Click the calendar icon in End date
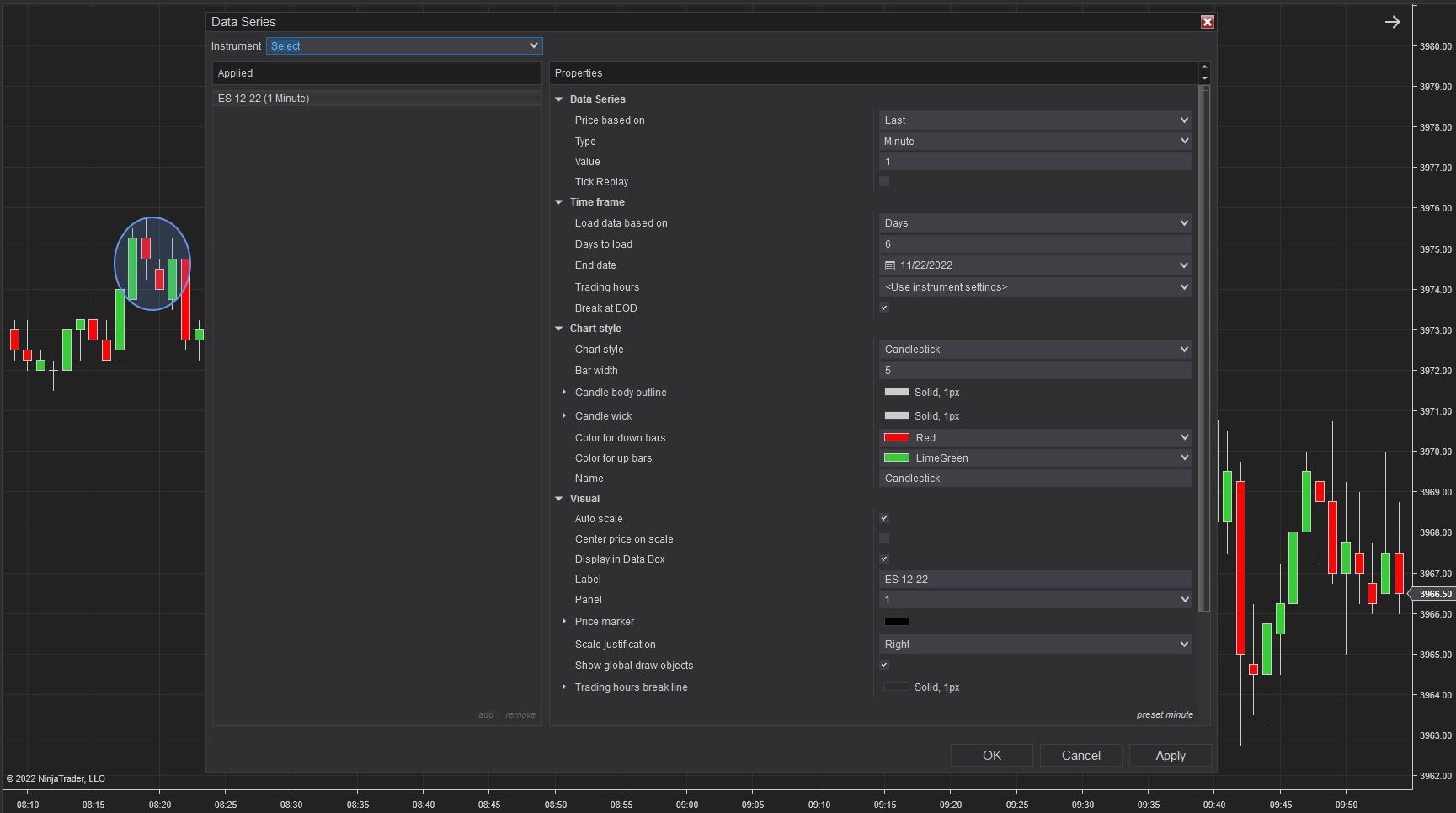 point(890,265)
